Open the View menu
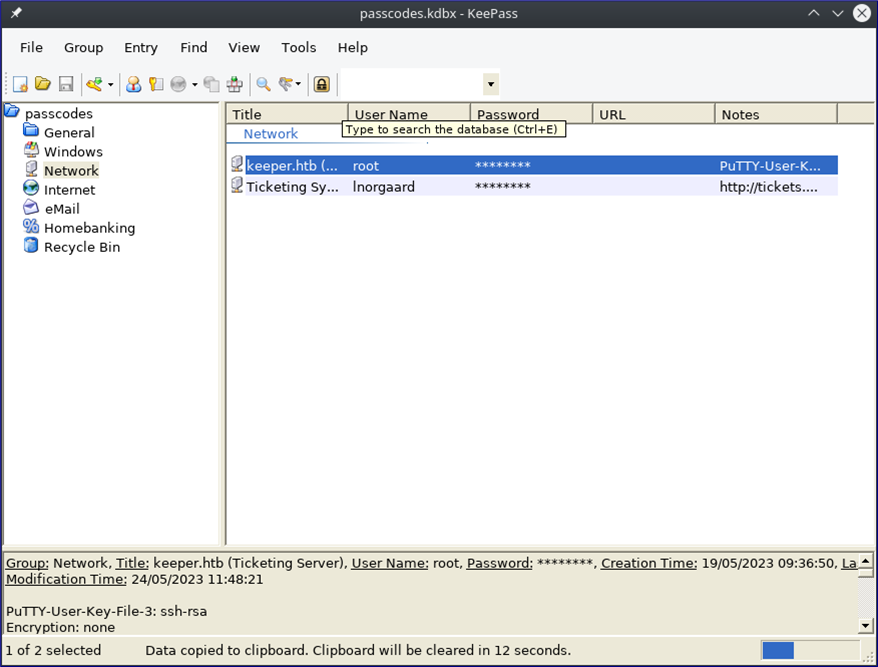Image resolution: width=878 pixels, height=667 pixels. click(x=244, y=48)
